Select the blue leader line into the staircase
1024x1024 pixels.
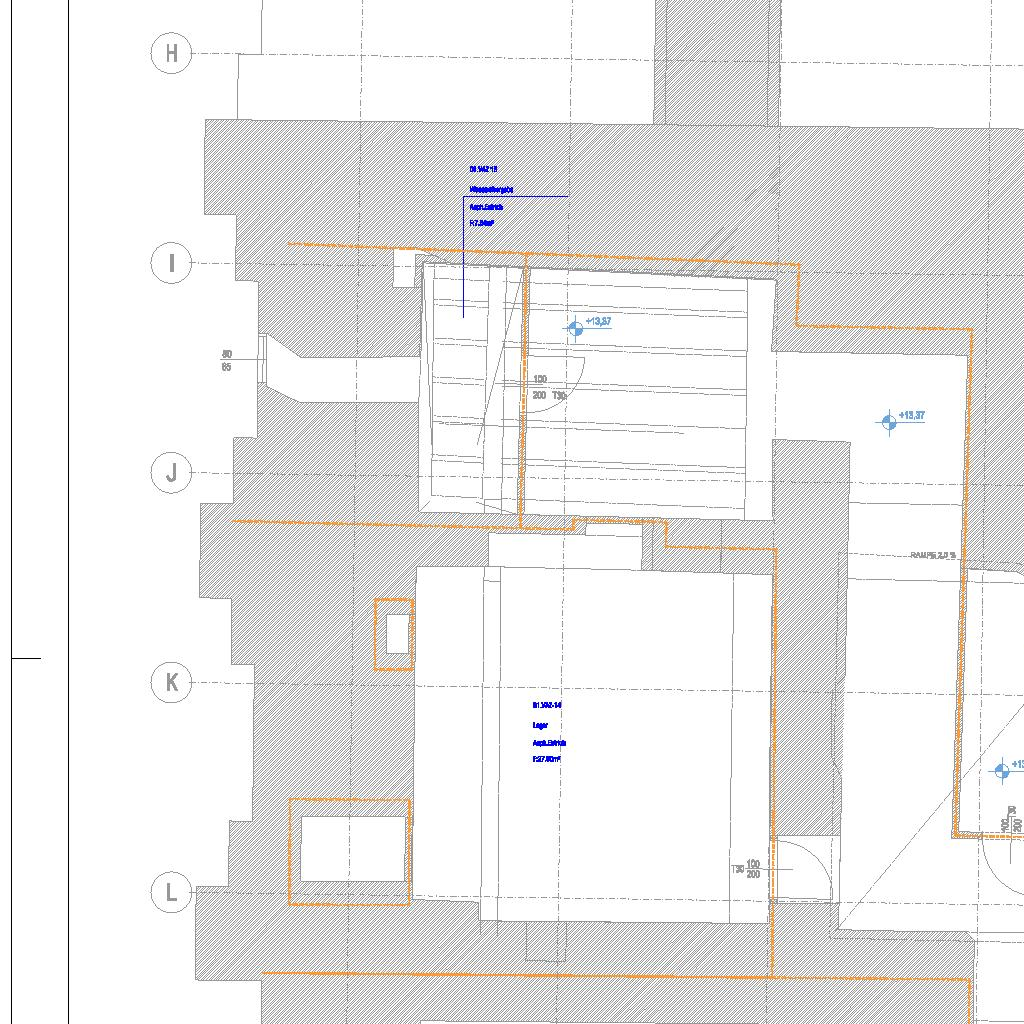pyautogui.click(x=463, y=260)
